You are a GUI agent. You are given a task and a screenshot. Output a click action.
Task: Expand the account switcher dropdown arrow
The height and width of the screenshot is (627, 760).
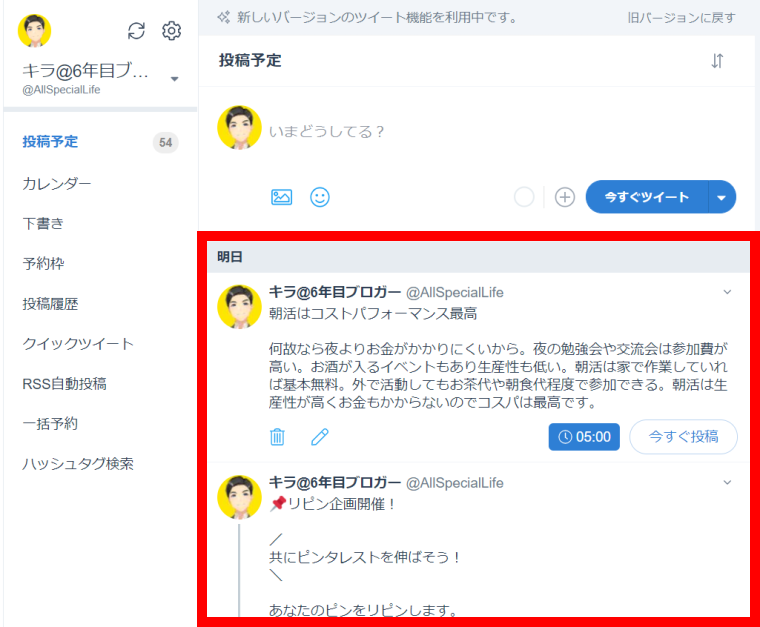[x=174, y=78]
